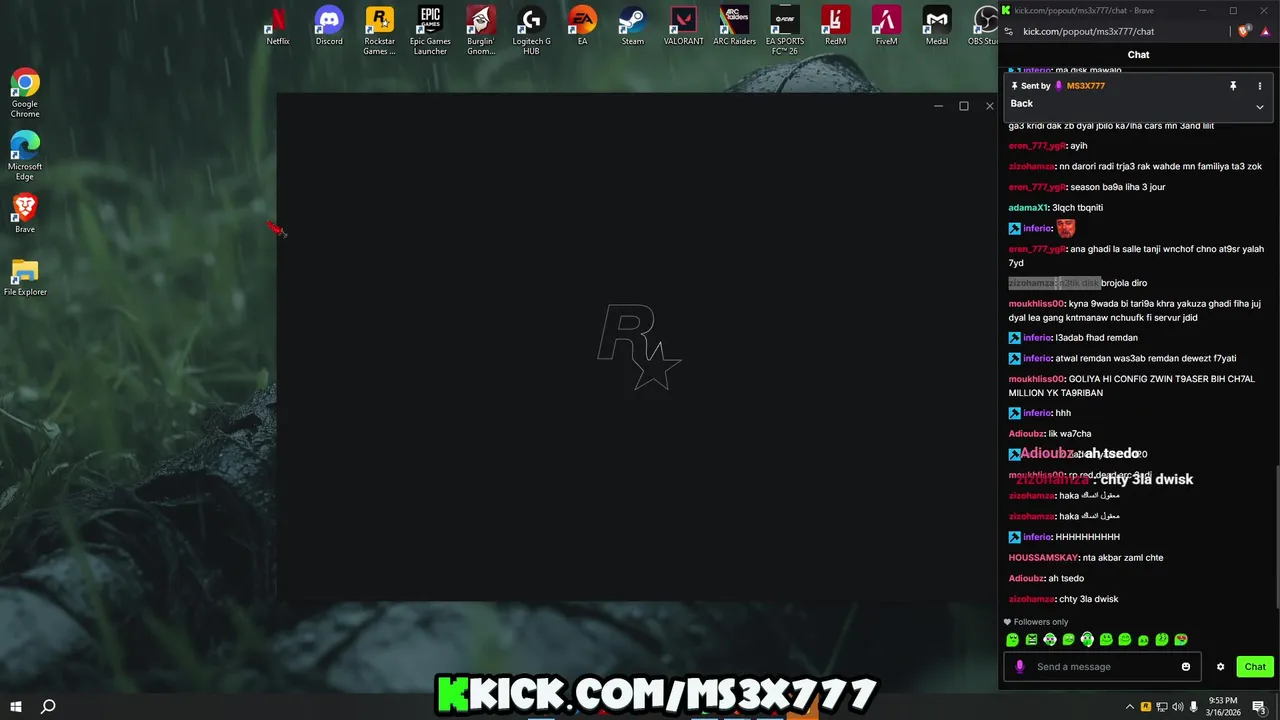Minimize the Rockstar launcher loading window
The image size is (1280, 720).
click(938, 106)
